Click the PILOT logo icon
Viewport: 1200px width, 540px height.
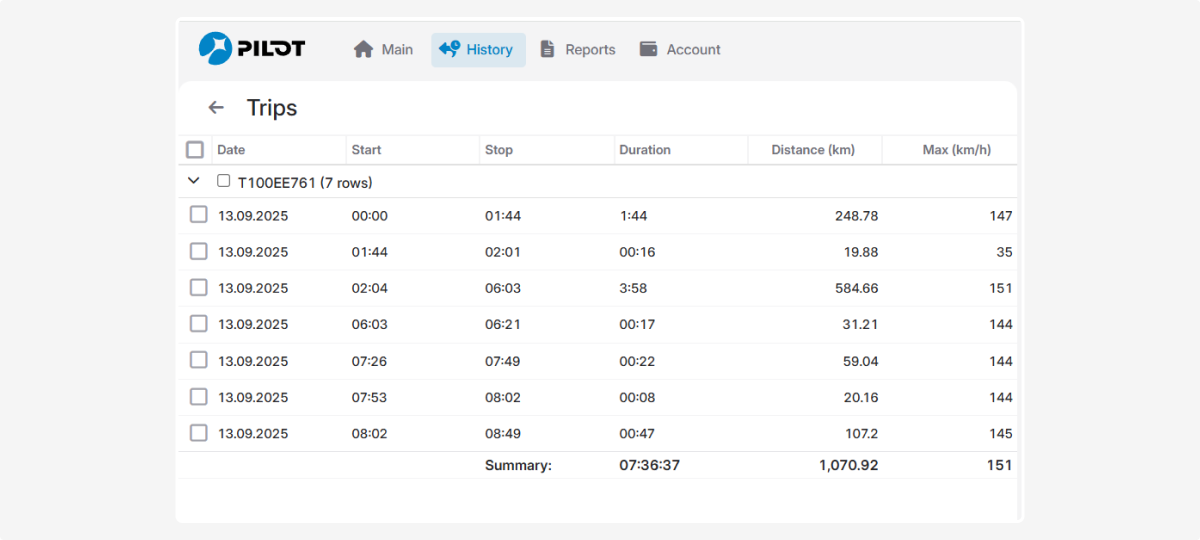tap(215, 48)
